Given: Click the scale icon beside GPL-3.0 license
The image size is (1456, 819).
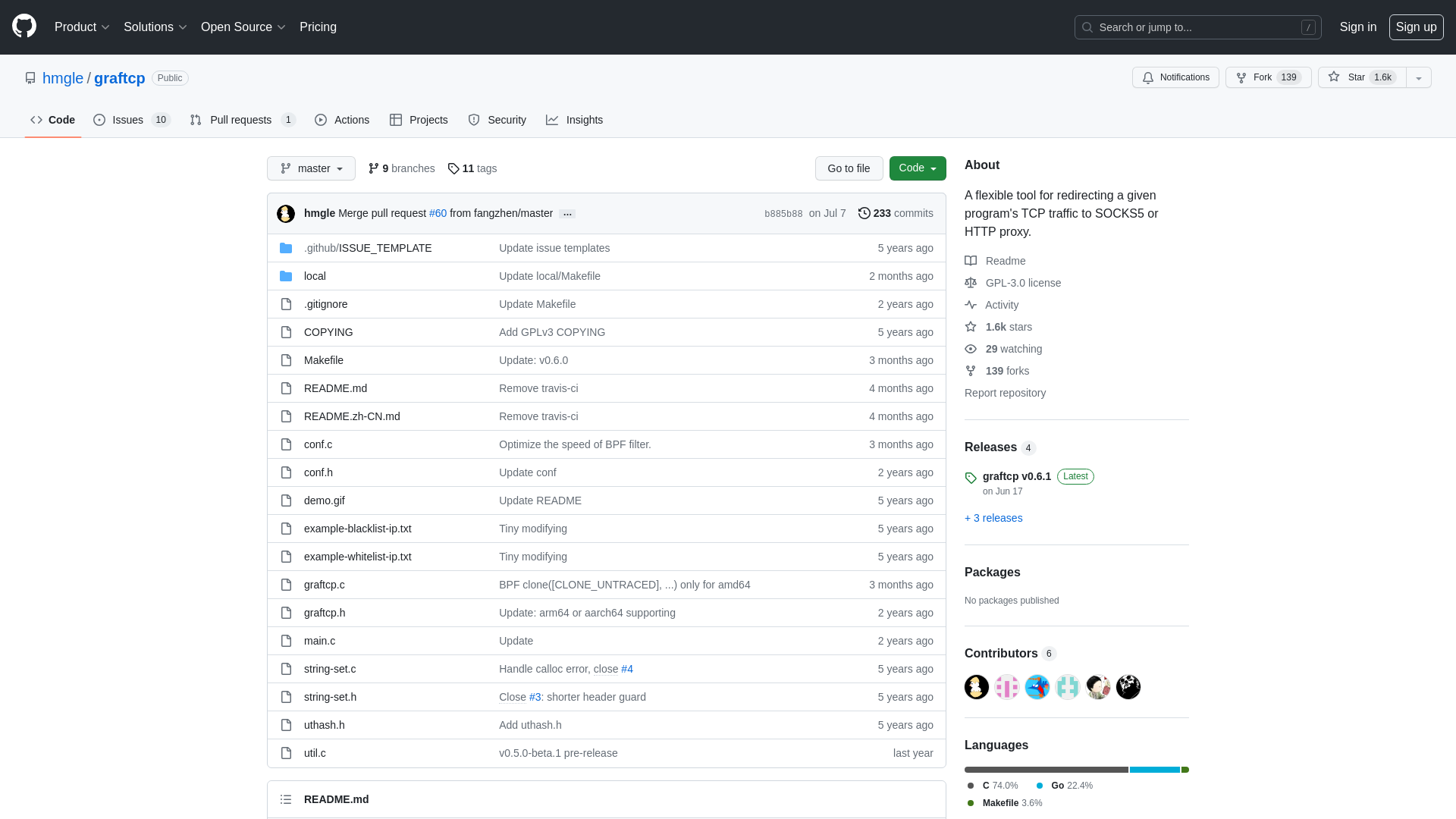Looking at the screenshot, I should coord(971,283).
